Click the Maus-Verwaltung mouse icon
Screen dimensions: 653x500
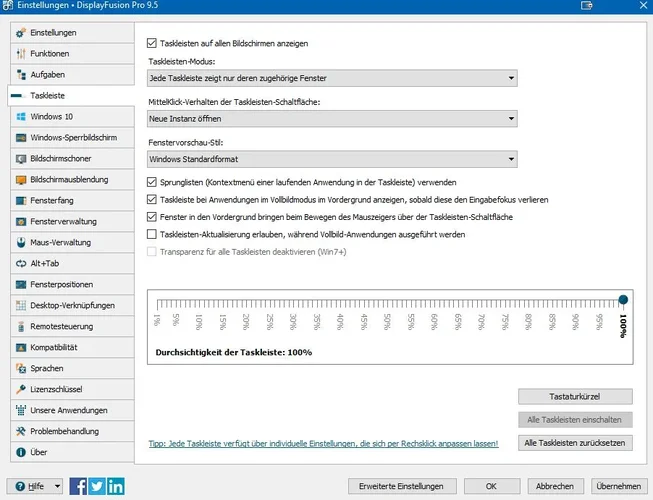tap(21, 243)
